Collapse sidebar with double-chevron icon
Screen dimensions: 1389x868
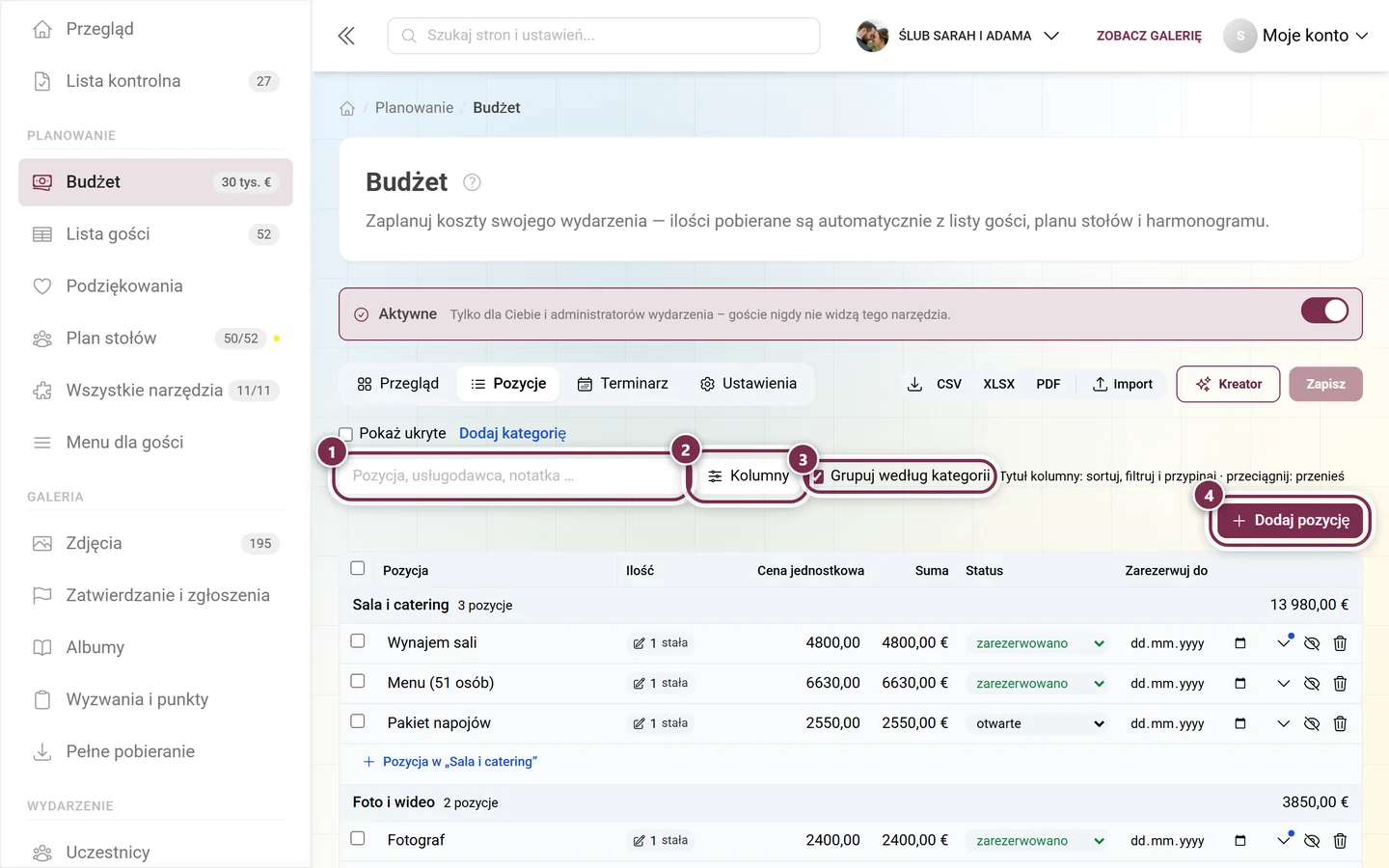[x=346, y=36]
